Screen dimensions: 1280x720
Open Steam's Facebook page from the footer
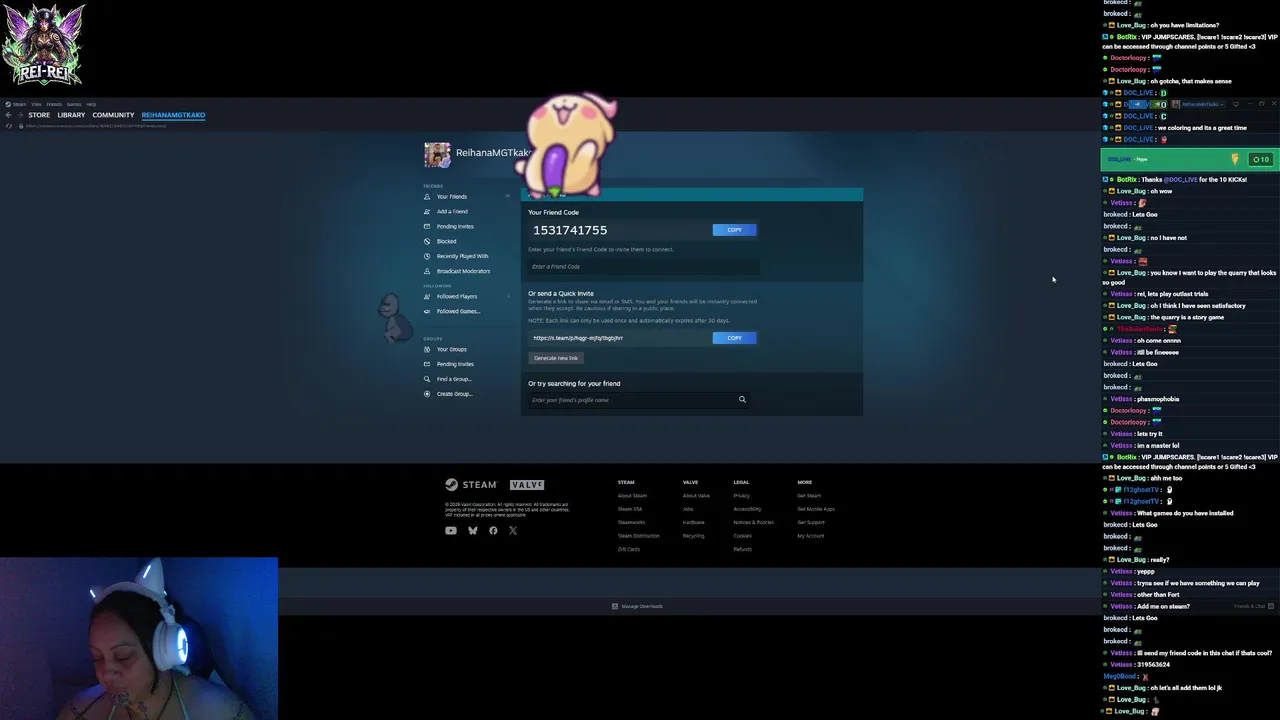493,531
